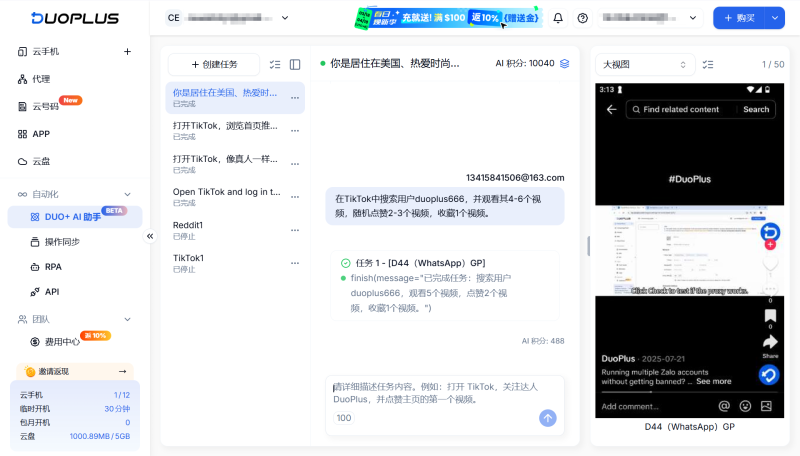The width and height of the screenshot is (800, 456).
Task: Open the help question mark icon
Action: (x=583, y=18)
